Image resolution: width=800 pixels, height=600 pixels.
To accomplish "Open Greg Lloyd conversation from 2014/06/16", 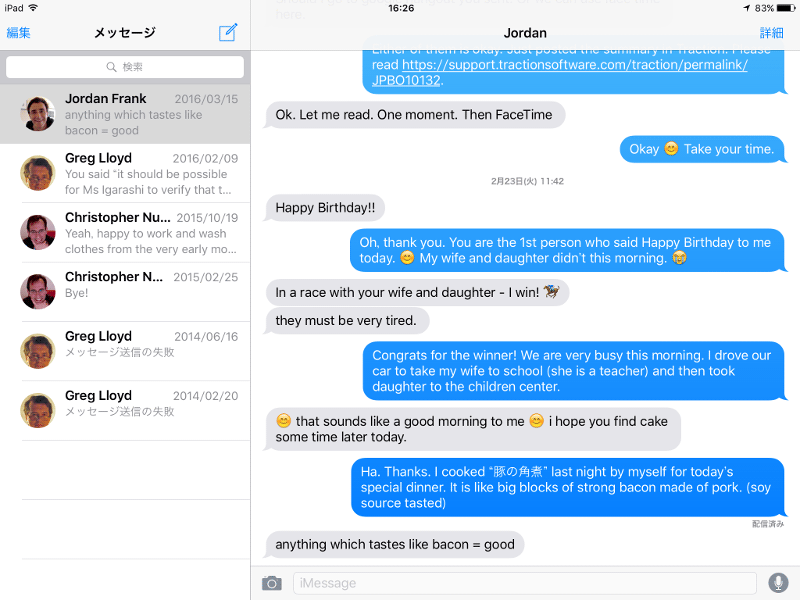I will coord(125,352).
